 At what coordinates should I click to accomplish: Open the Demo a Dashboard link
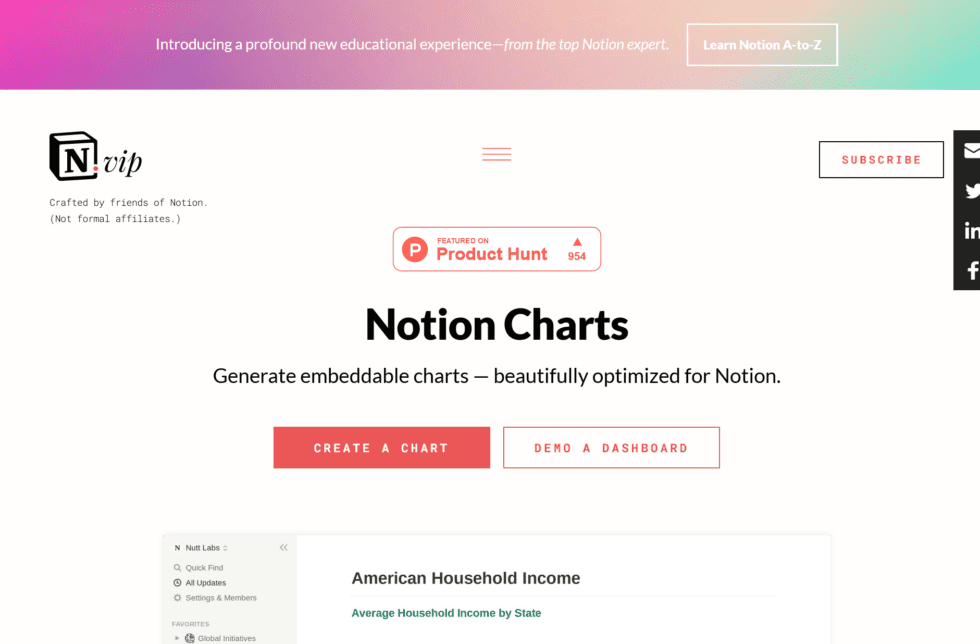[611, 447]
